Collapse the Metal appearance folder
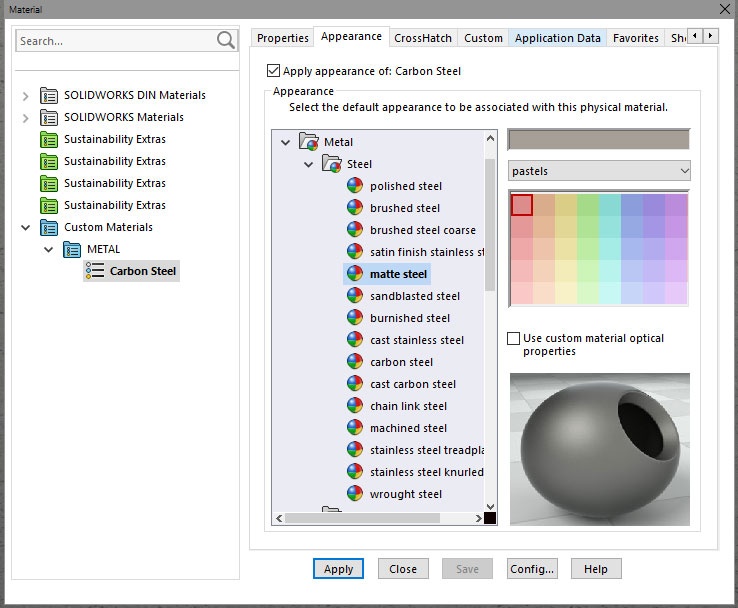This screenshot has width=738, height=608. point(286,142)
